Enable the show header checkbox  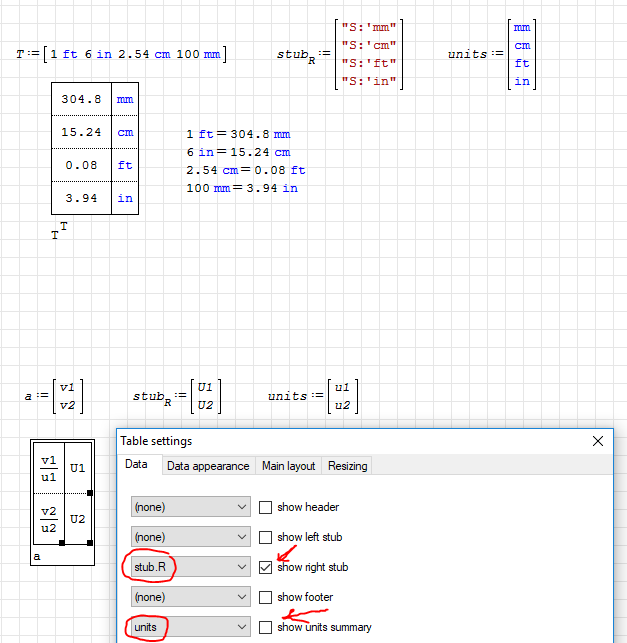click(266, 508)
